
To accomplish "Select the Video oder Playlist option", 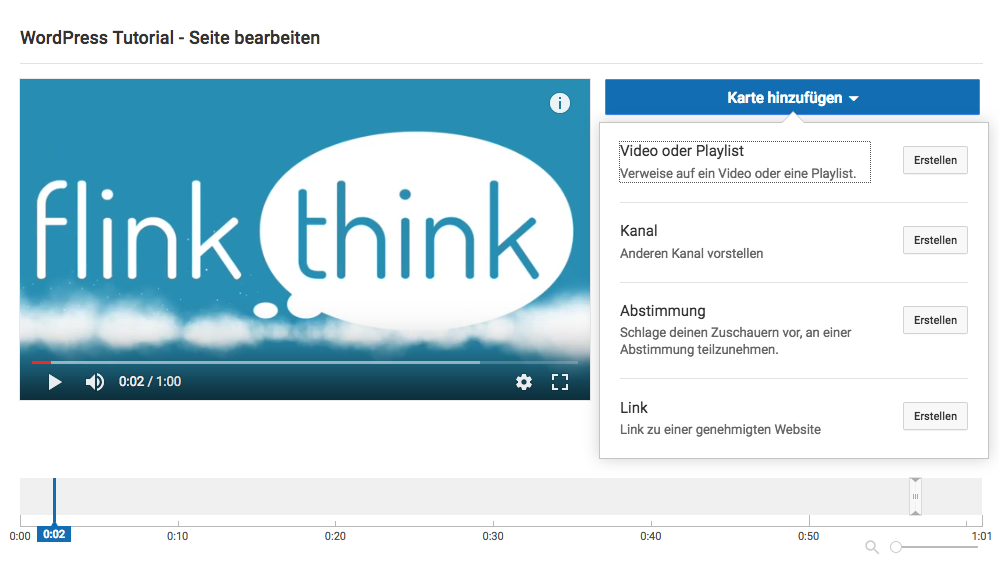I will [x=744, y=162].
